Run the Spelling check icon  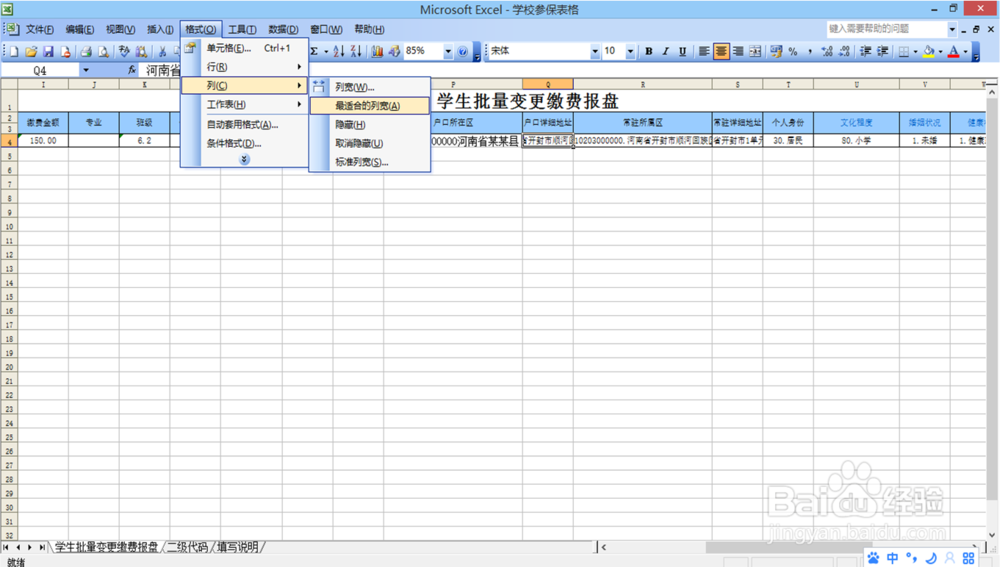coord(124,52)
